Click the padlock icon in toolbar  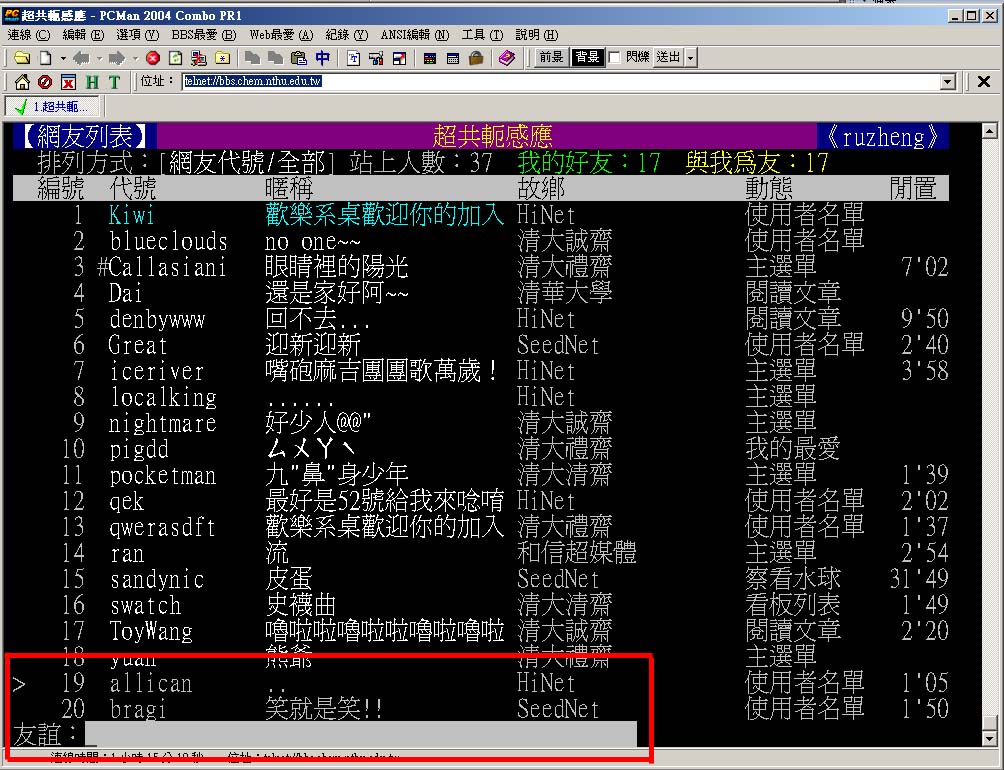(x=476, y=58)
